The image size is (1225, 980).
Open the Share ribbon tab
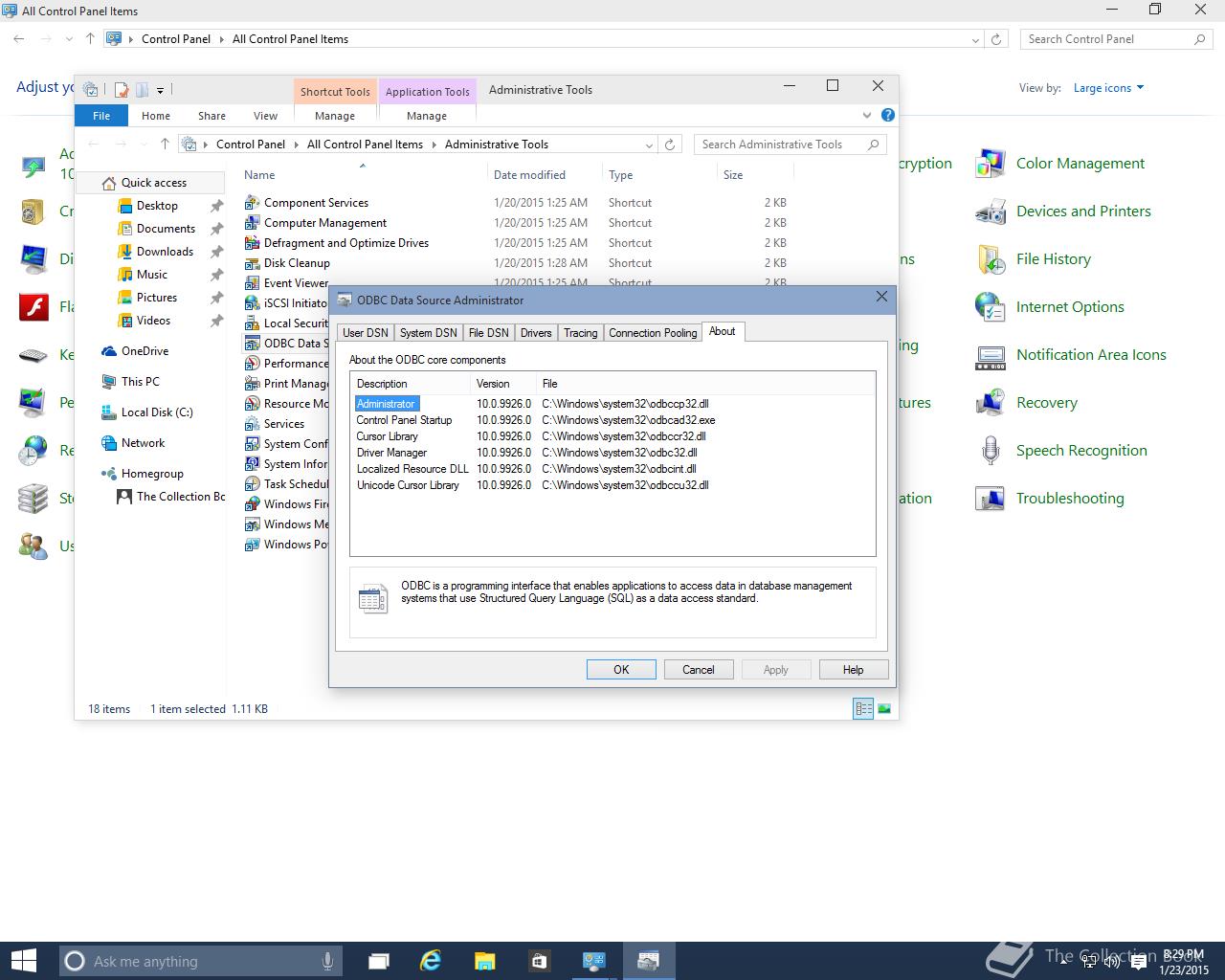click(212, 116)
